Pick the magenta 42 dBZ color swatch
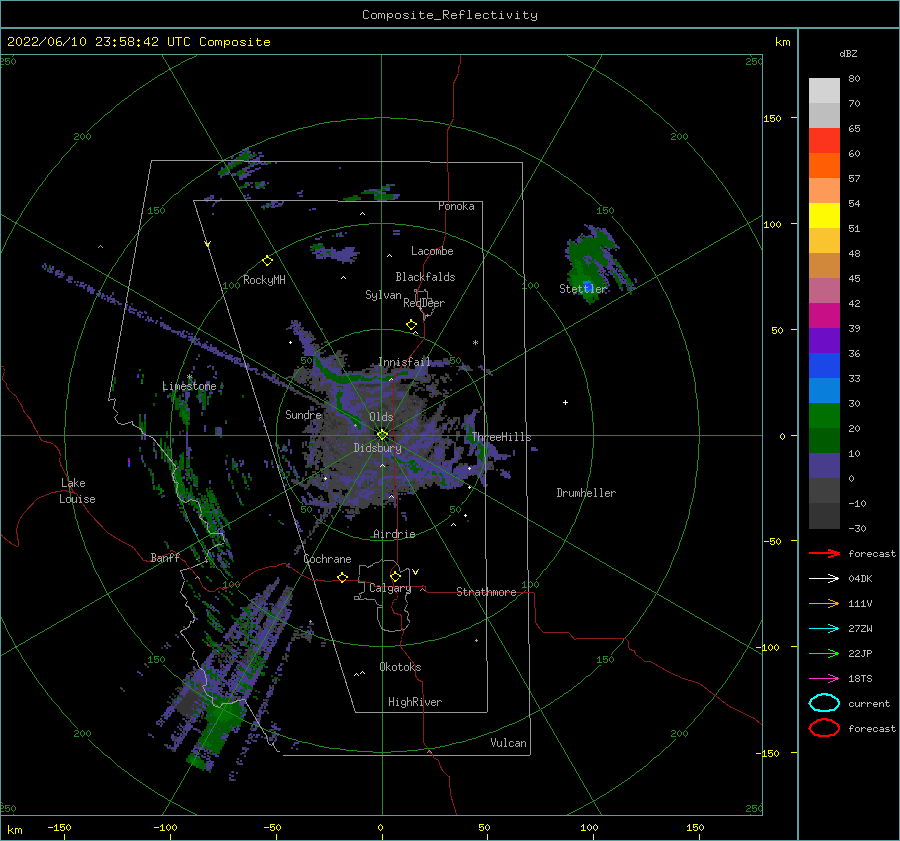Screen dimensions: 900x841 point(824,316)
